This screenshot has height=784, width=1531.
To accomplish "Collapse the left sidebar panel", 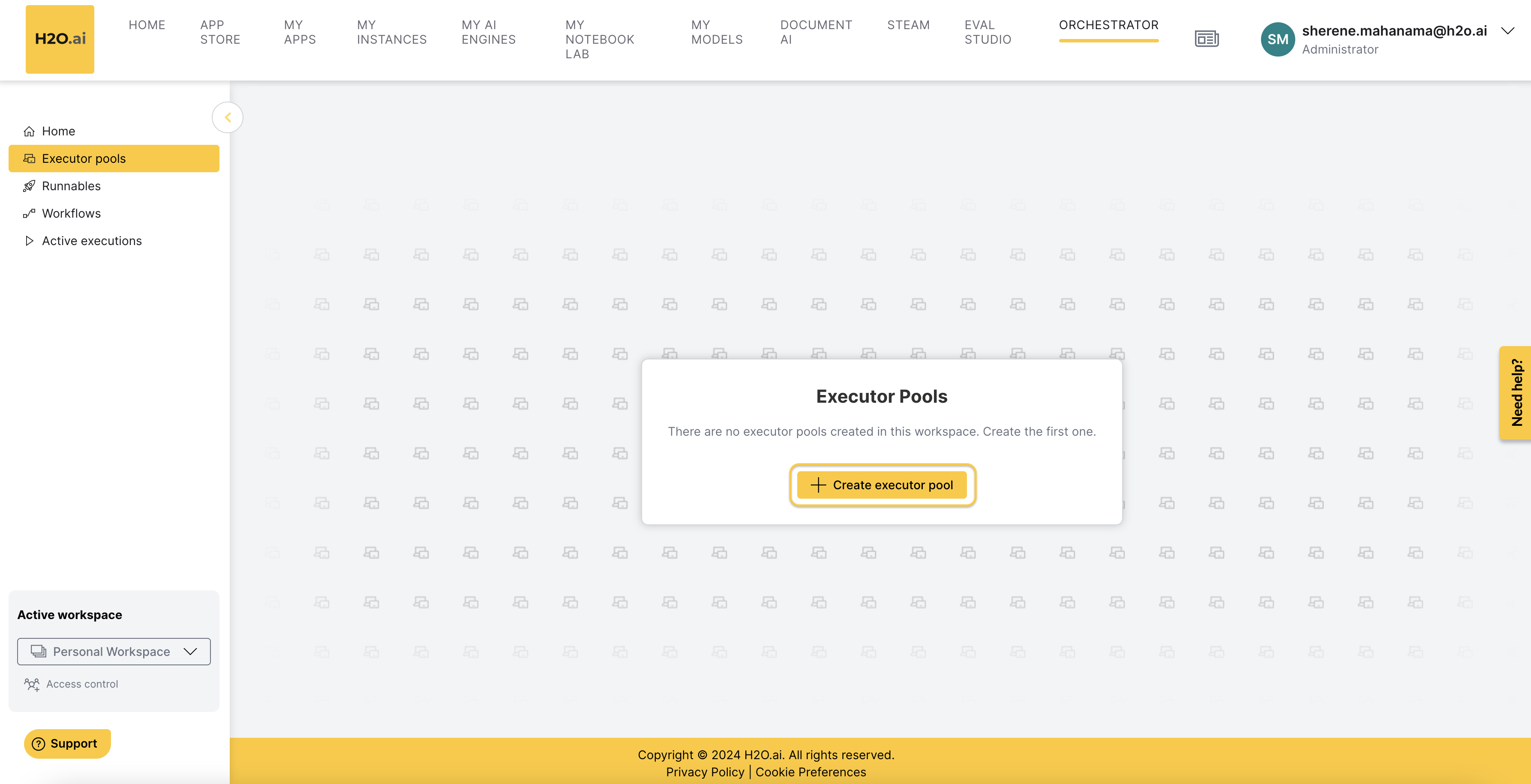I will [x=228, y=117].
